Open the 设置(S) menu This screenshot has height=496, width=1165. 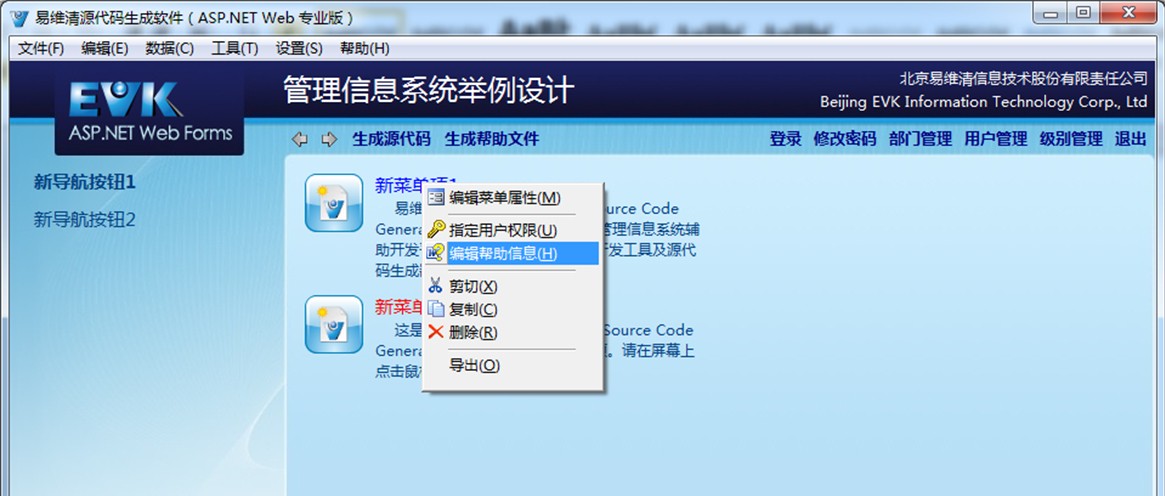coord(299,48)
